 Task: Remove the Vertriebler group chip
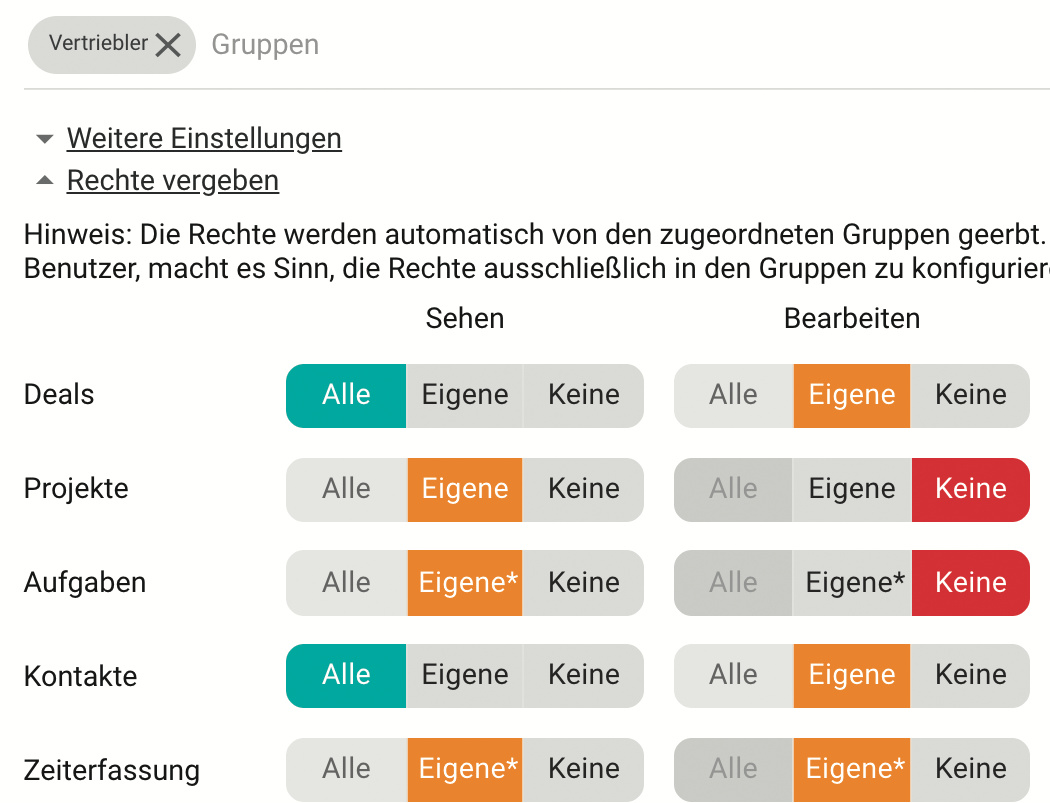[x=168, y=45]
